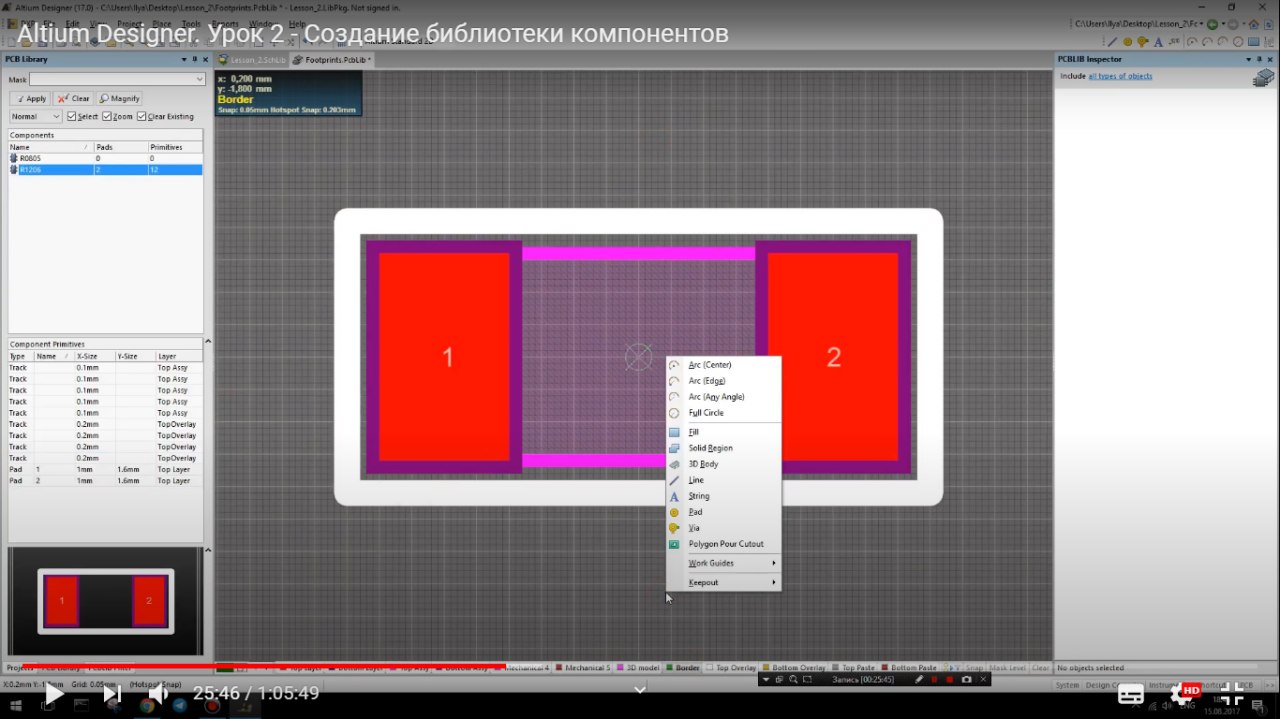Open the 'all types of objects' link
Viewport: 1280px width, 719px height.
tap(1120, 76)
